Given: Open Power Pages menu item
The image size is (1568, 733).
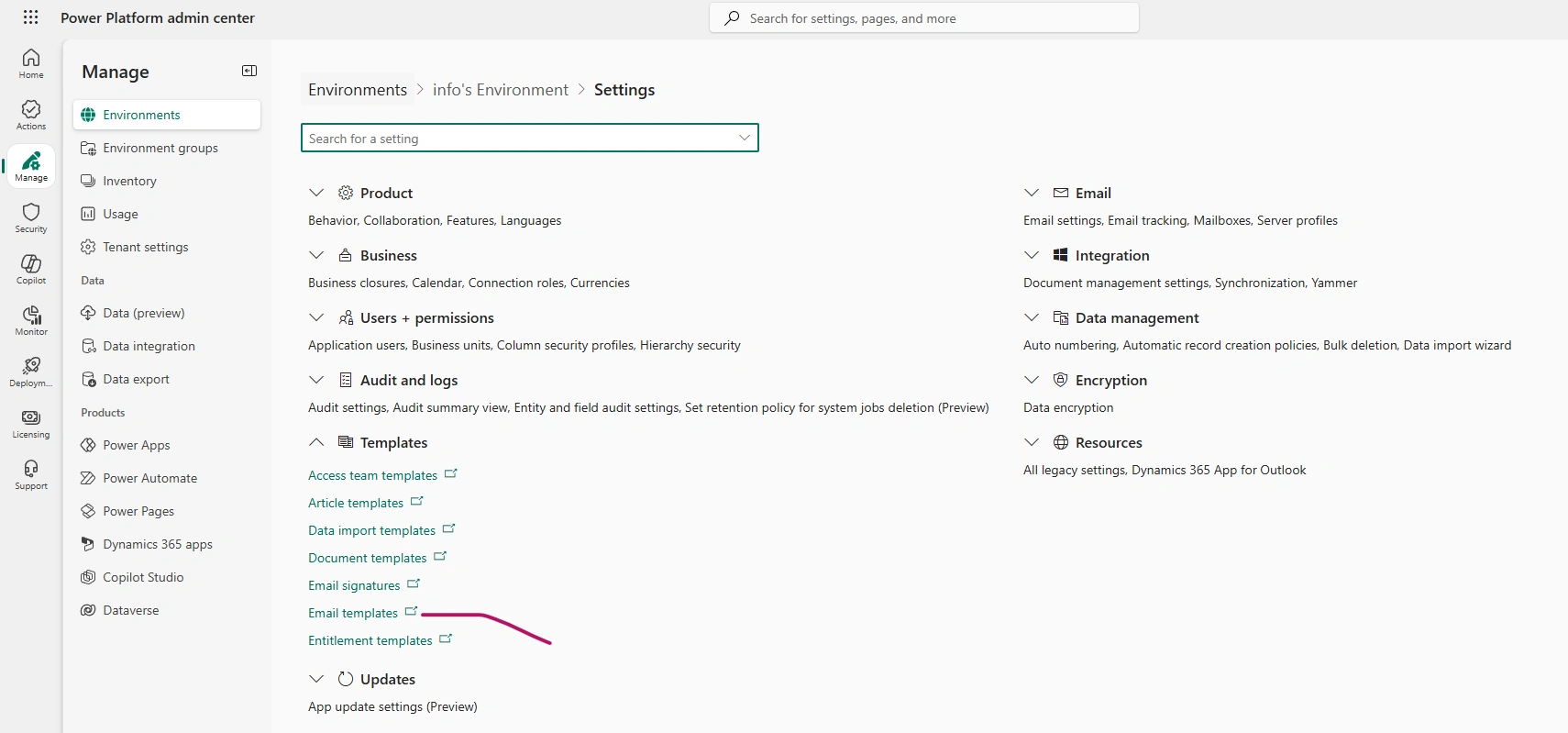Looking at the screenshot, I should click(167, 511).
